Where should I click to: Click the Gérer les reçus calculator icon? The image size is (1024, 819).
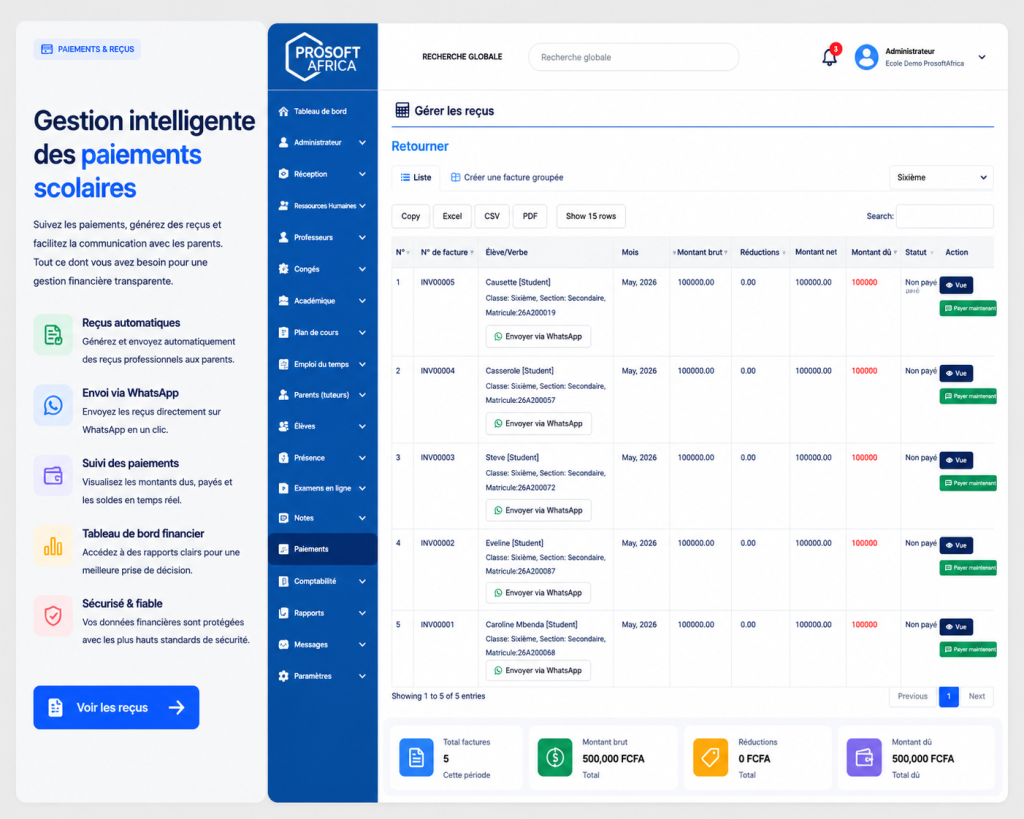pos(402,110)
